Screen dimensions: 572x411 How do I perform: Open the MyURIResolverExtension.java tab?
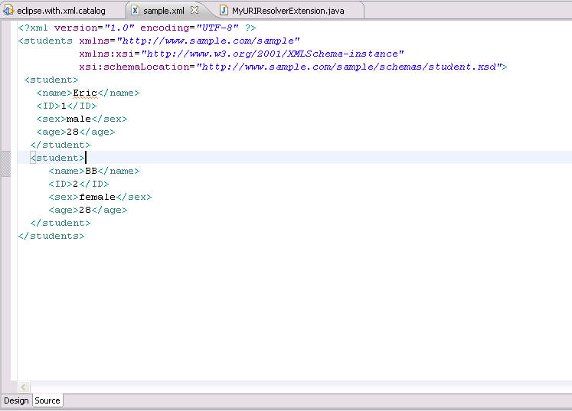click(x=288, y=11)
